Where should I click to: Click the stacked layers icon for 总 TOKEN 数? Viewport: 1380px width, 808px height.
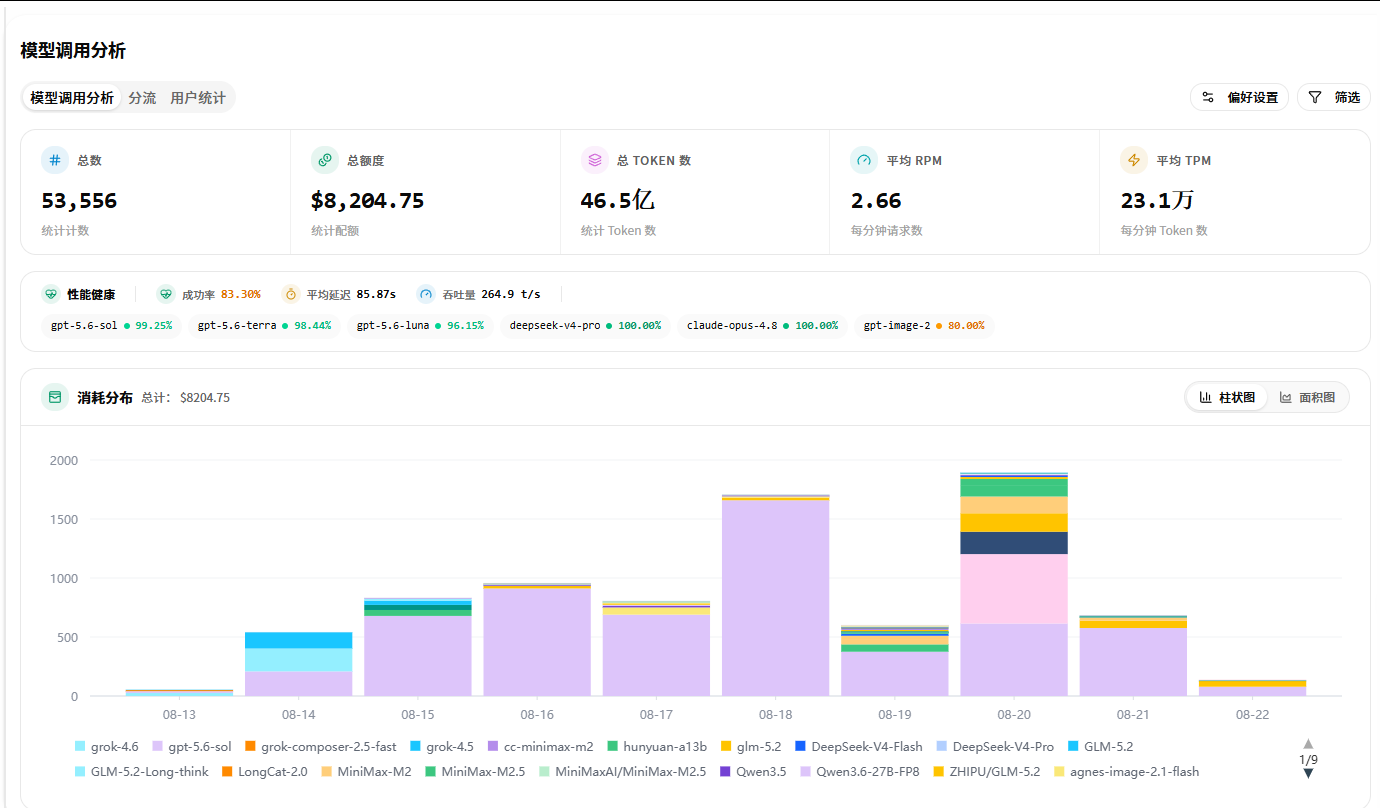595,160
